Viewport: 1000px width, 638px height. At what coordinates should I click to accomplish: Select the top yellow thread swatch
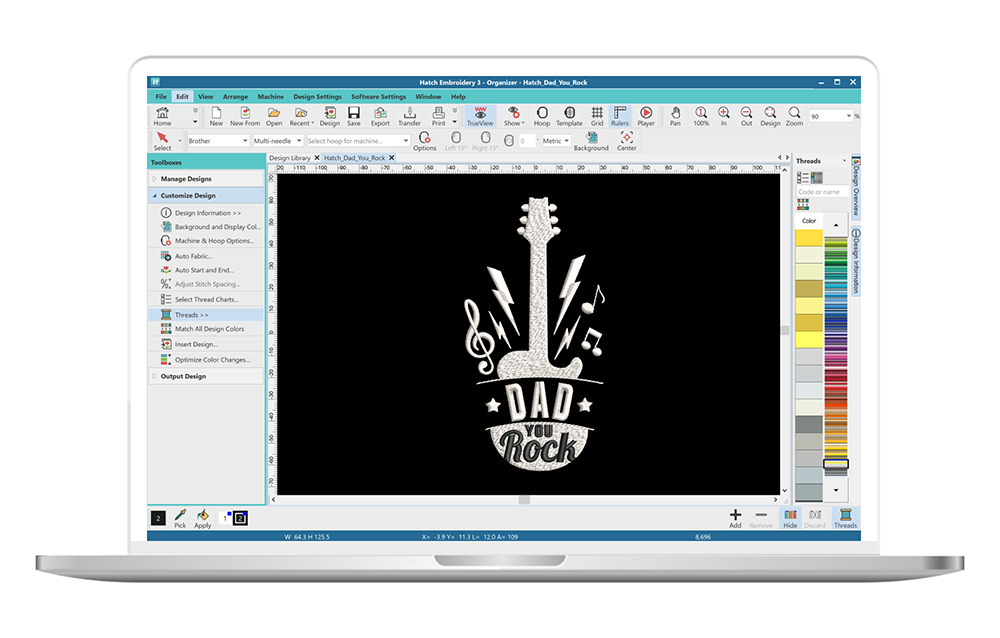coord(808,238)
